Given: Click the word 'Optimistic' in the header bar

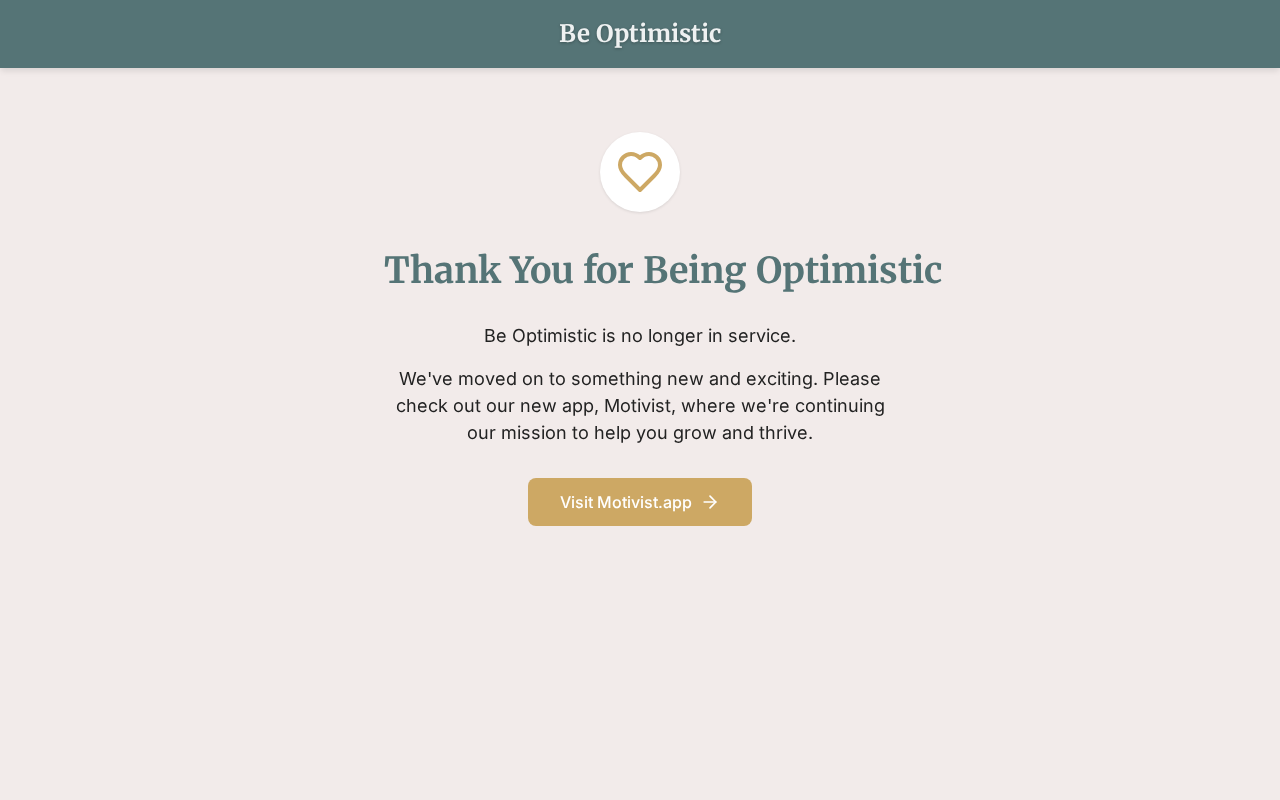Looking at the screenshot, I should coord(658,33).
